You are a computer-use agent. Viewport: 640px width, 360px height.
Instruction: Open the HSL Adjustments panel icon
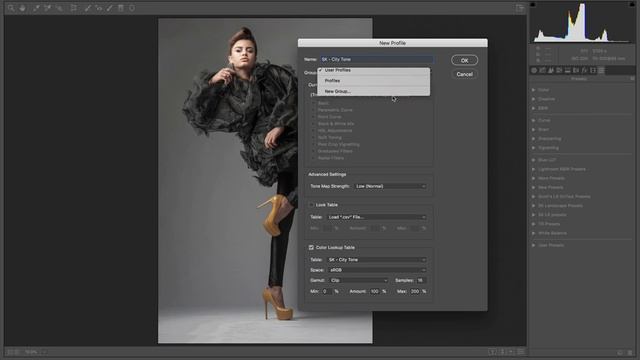click(559, 70)
